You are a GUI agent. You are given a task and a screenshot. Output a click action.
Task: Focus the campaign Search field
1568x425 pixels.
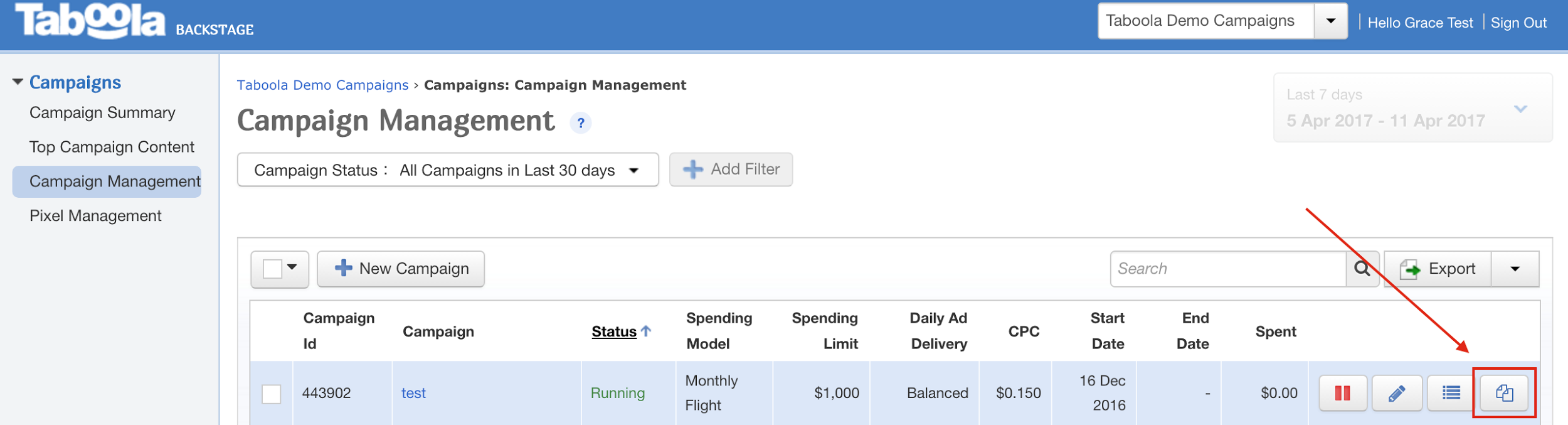click(x=1228, y=269)
